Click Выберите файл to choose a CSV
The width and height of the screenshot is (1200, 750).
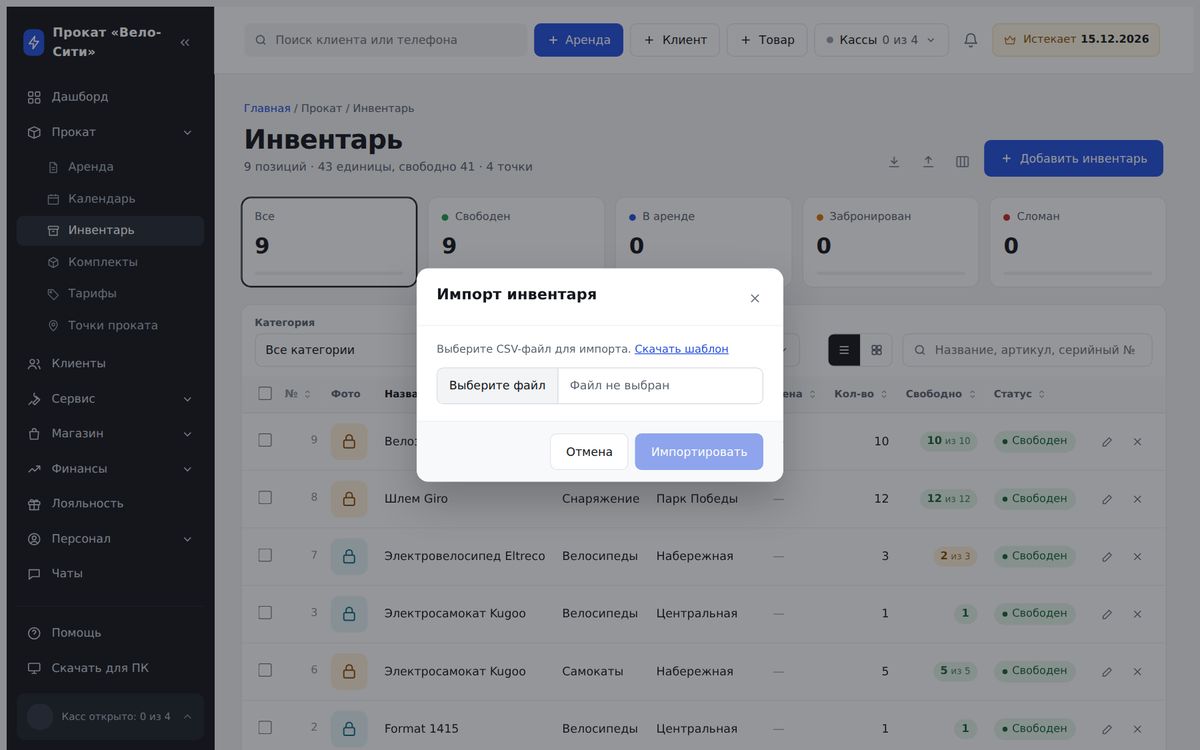498,386
